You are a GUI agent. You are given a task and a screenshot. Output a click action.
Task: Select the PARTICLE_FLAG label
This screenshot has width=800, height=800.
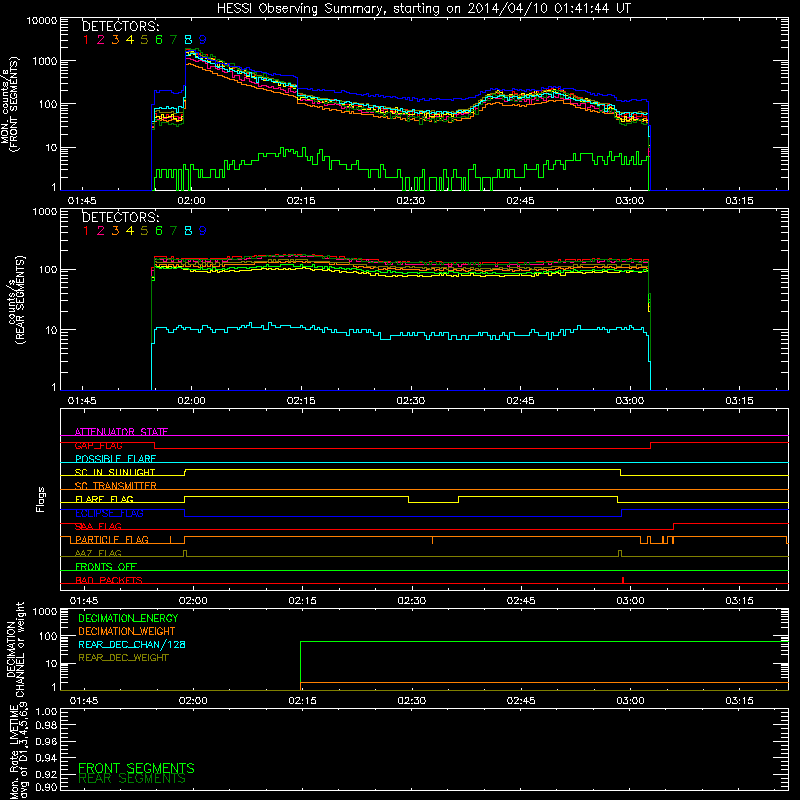(x=112, y=539)
